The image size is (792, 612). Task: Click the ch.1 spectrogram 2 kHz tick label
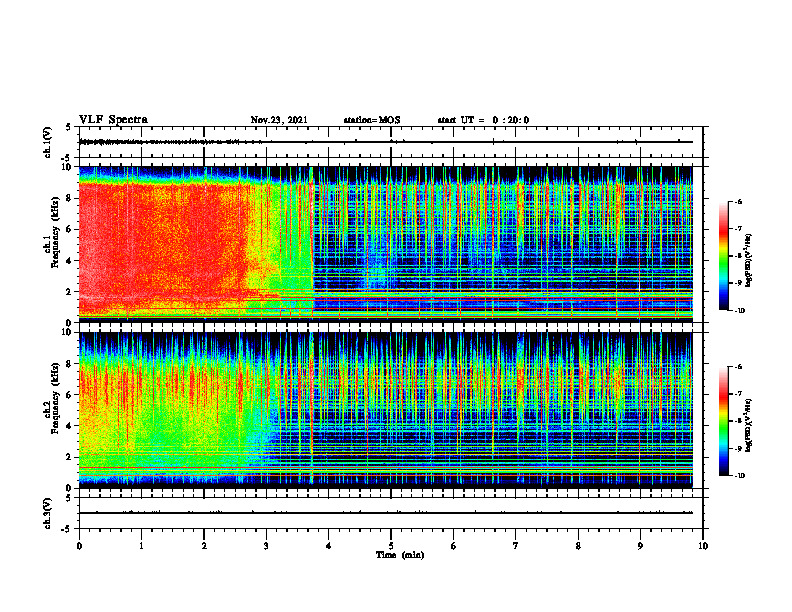click(x=70, y=291)
